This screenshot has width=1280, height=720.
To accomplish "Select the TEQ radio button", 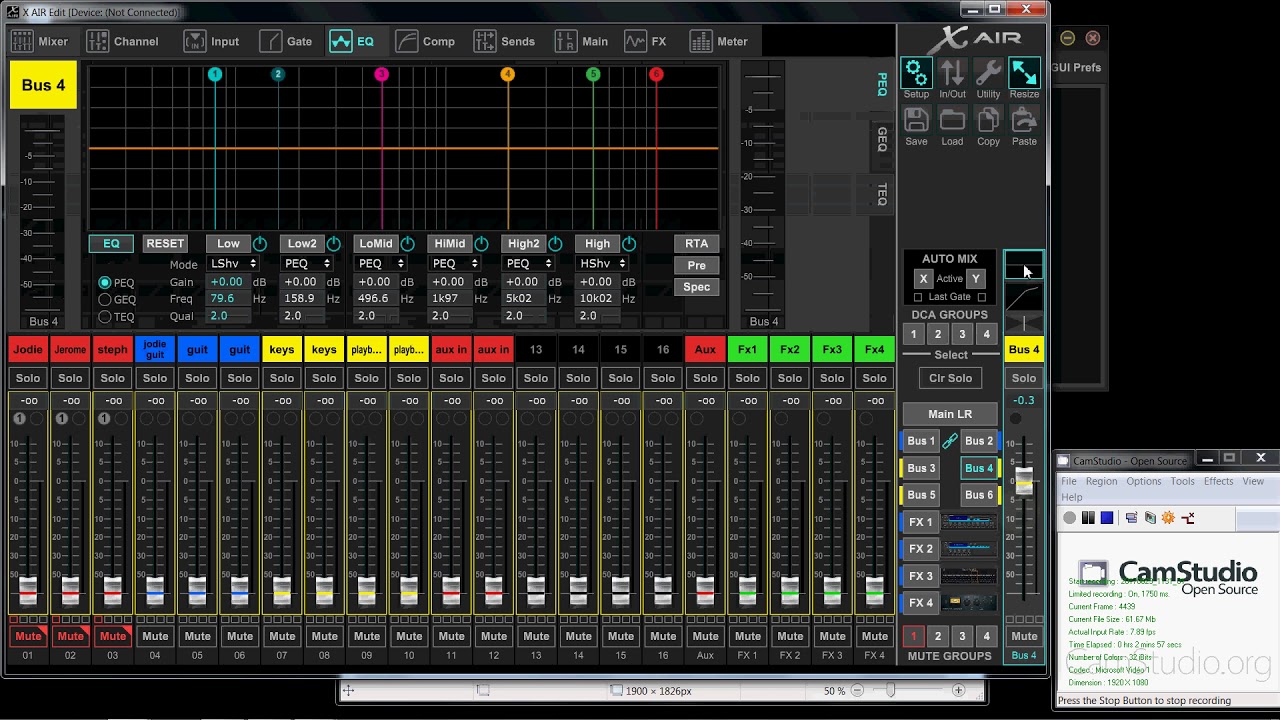I will 105,317.
